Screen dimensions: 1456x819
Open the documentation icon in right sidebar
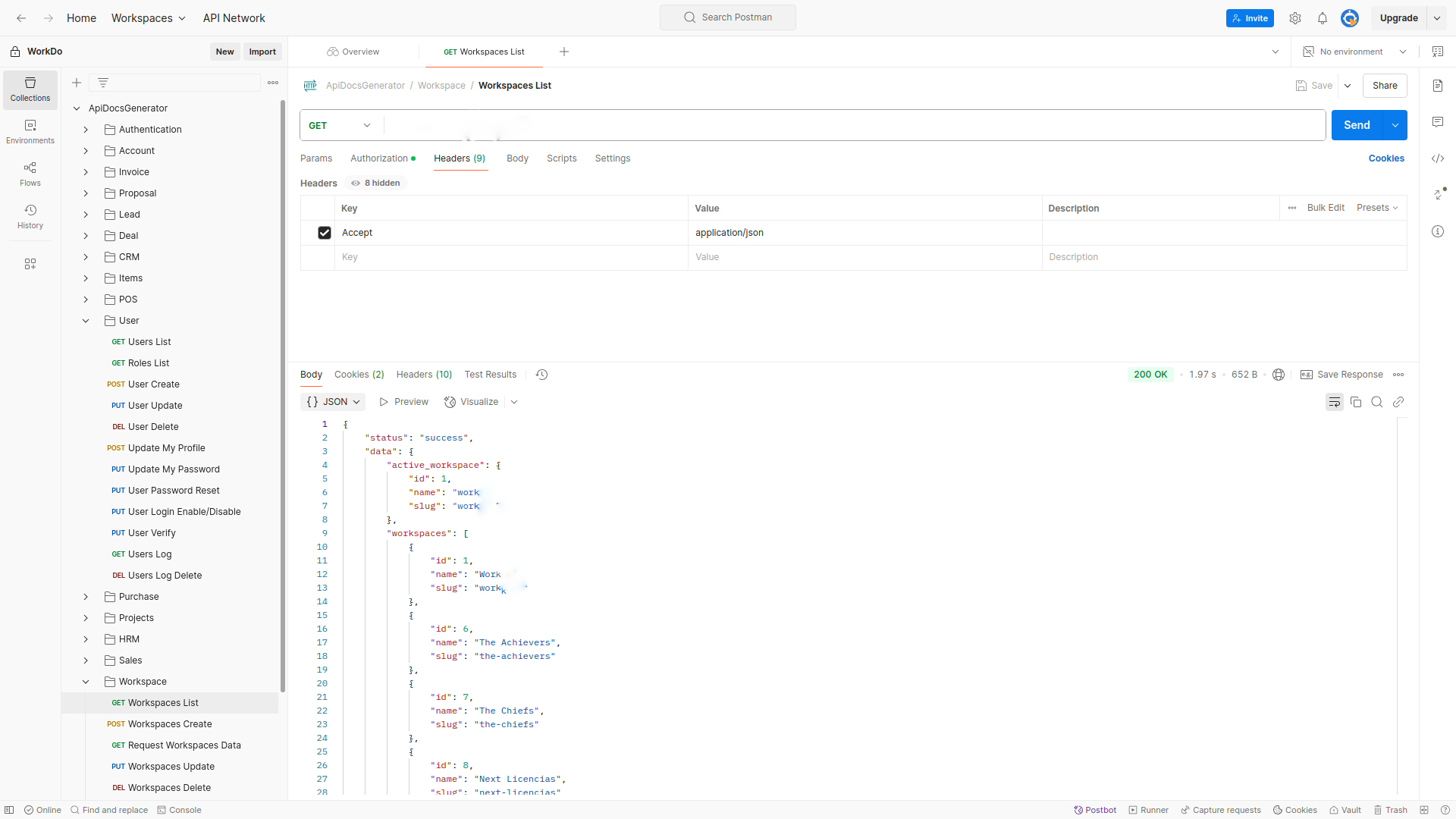1438,86
